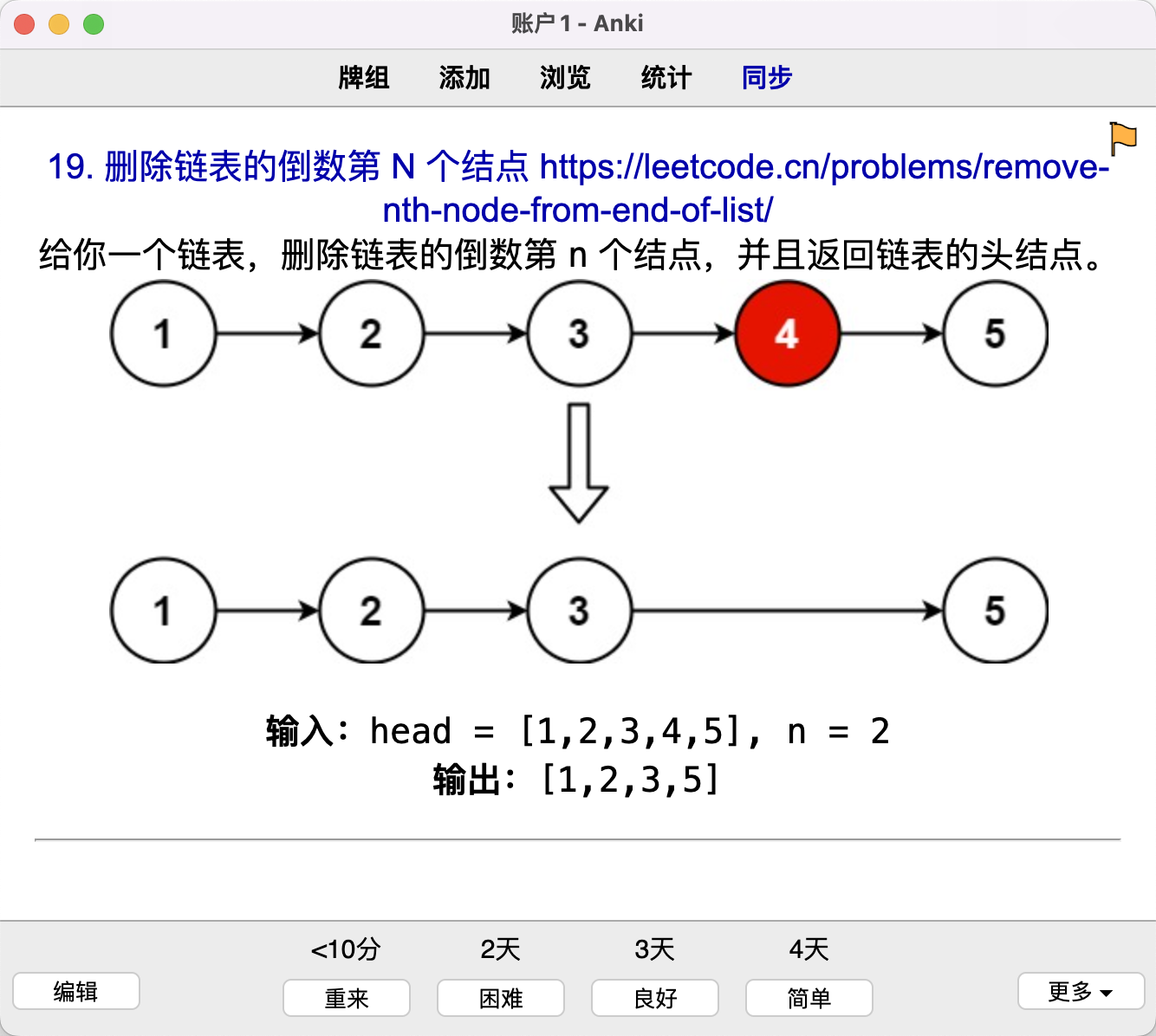Open the 添加 (Add) card menu item

pos(464,78)
